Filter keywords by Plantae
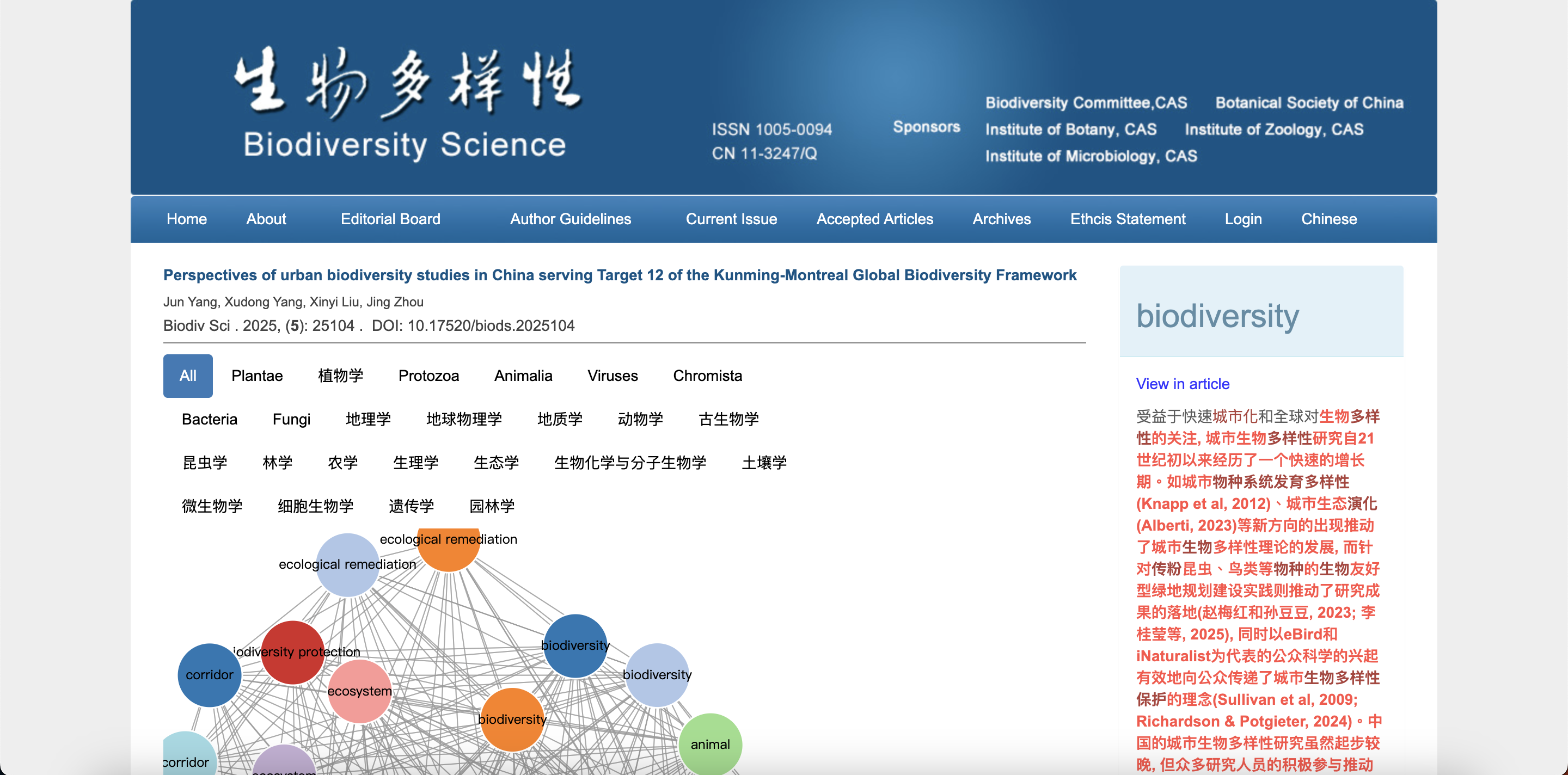The height and width of the screenshot is (775, 1568). tap(257, 376)
